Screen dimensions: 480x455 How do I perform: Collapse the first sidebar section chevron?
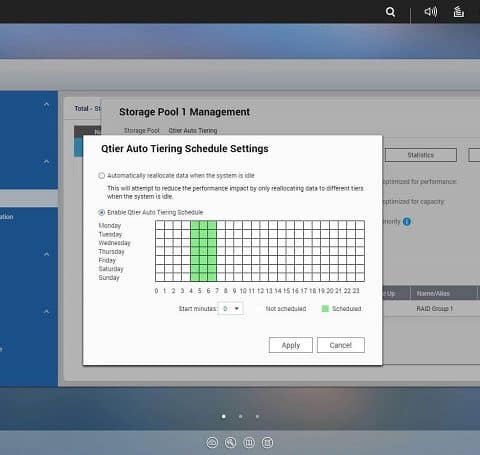(46, 104)
